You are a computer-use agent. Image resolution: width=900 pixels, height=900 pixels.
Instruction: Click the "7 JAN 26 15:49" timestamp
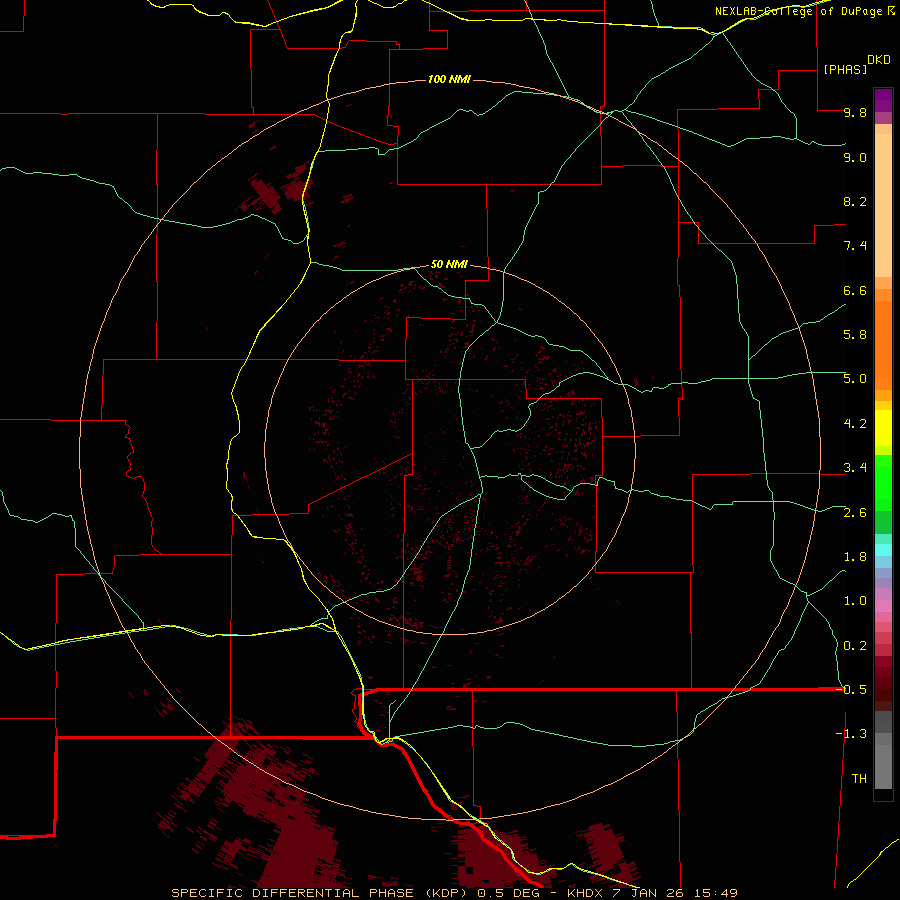tap(674, 893)
